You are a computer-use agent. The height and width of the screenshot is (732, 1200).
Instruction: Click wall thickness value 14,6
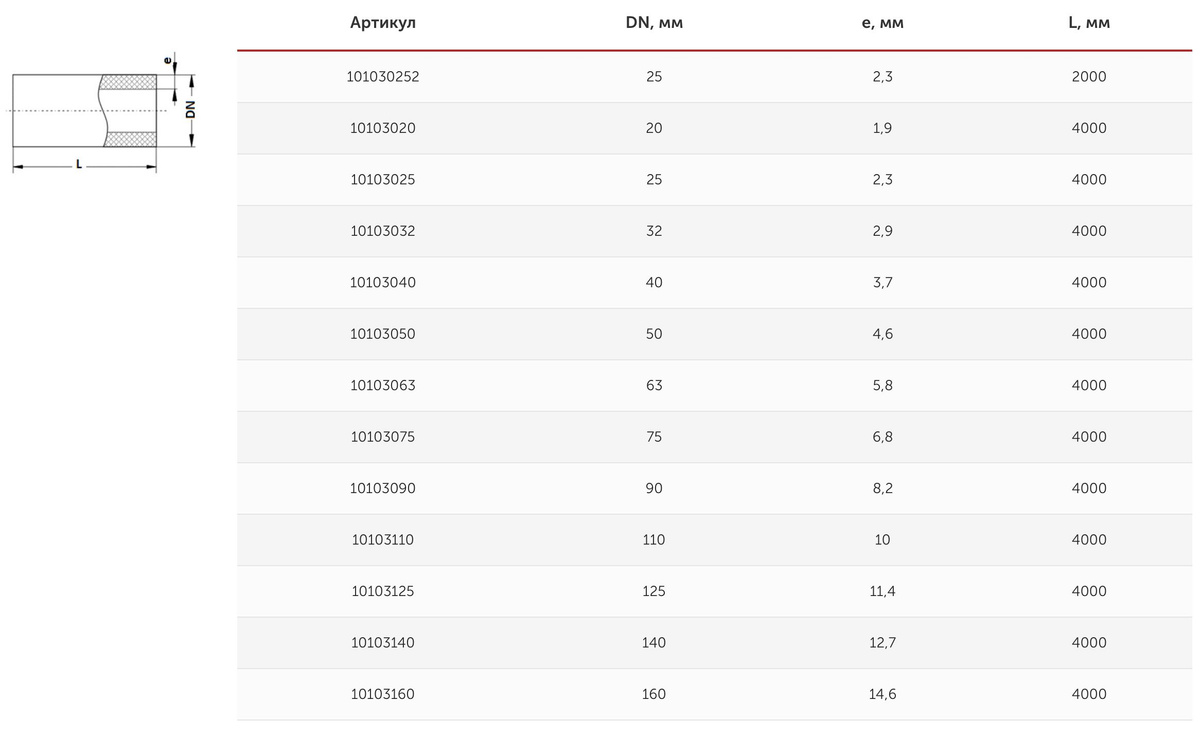(x=882, y=694)
